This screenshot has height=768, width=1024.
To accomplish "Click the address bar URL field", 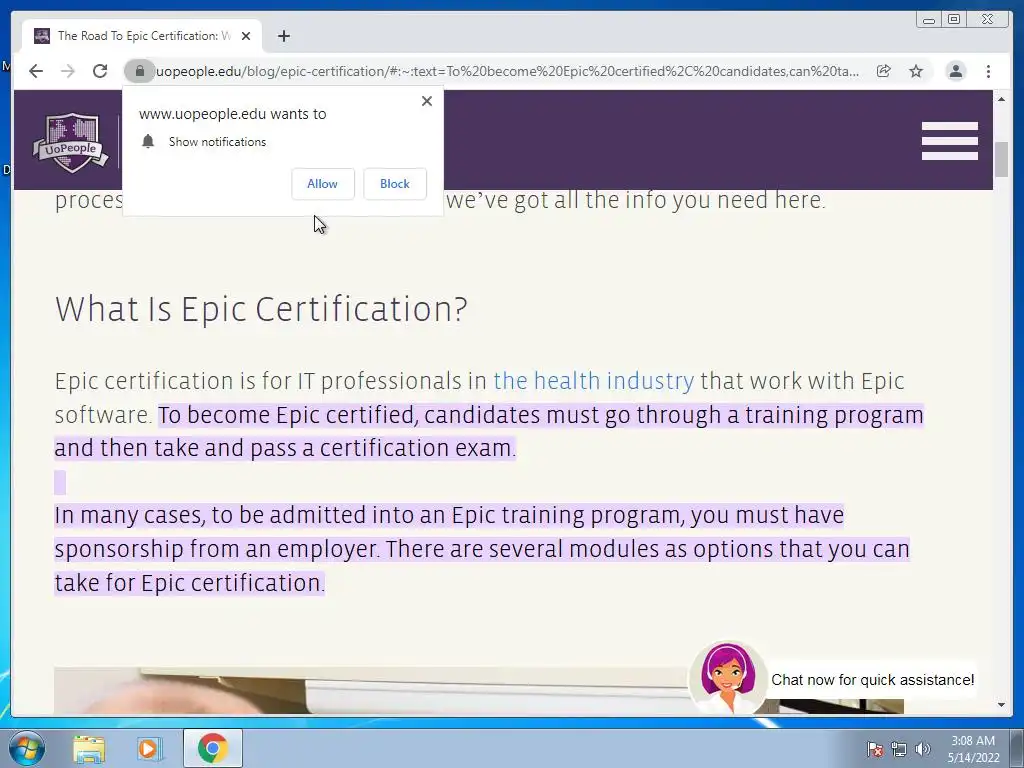I will (507, 71).
